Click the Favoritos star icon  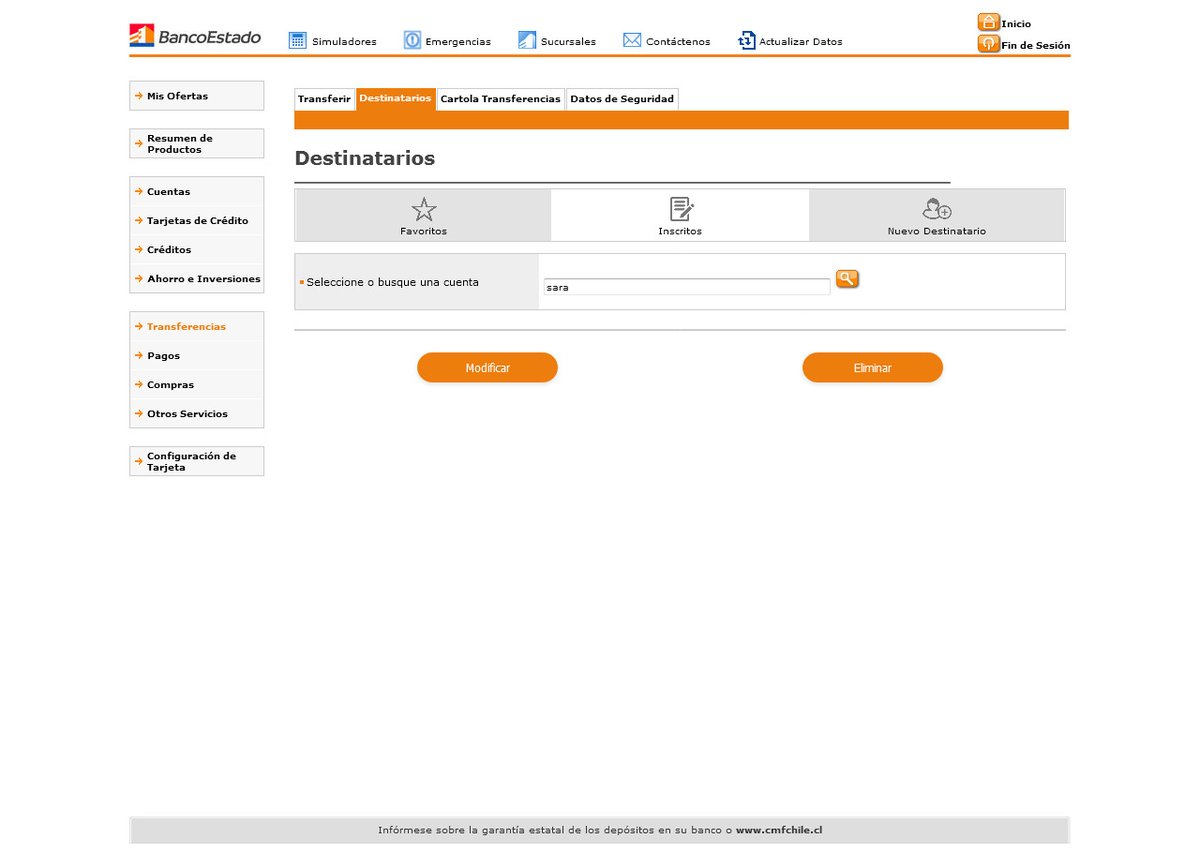[x=424, y=209]
